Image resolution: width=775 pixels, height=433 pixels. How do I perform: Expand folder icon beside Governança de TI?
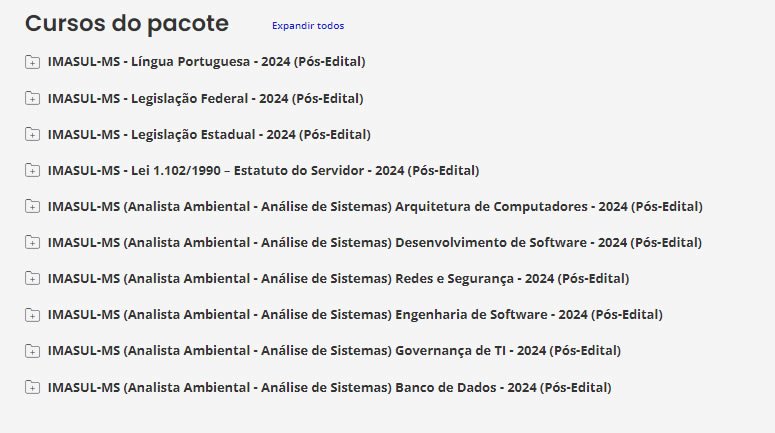pos(33,350)
